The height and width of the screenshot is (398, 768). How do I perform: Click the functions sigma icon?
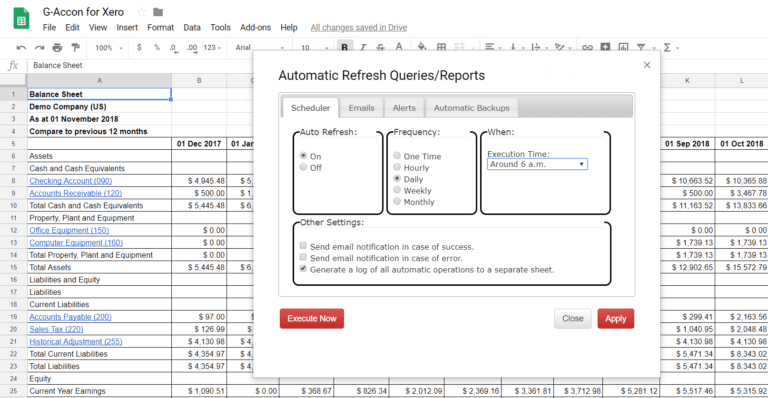[x=667, y=47]
